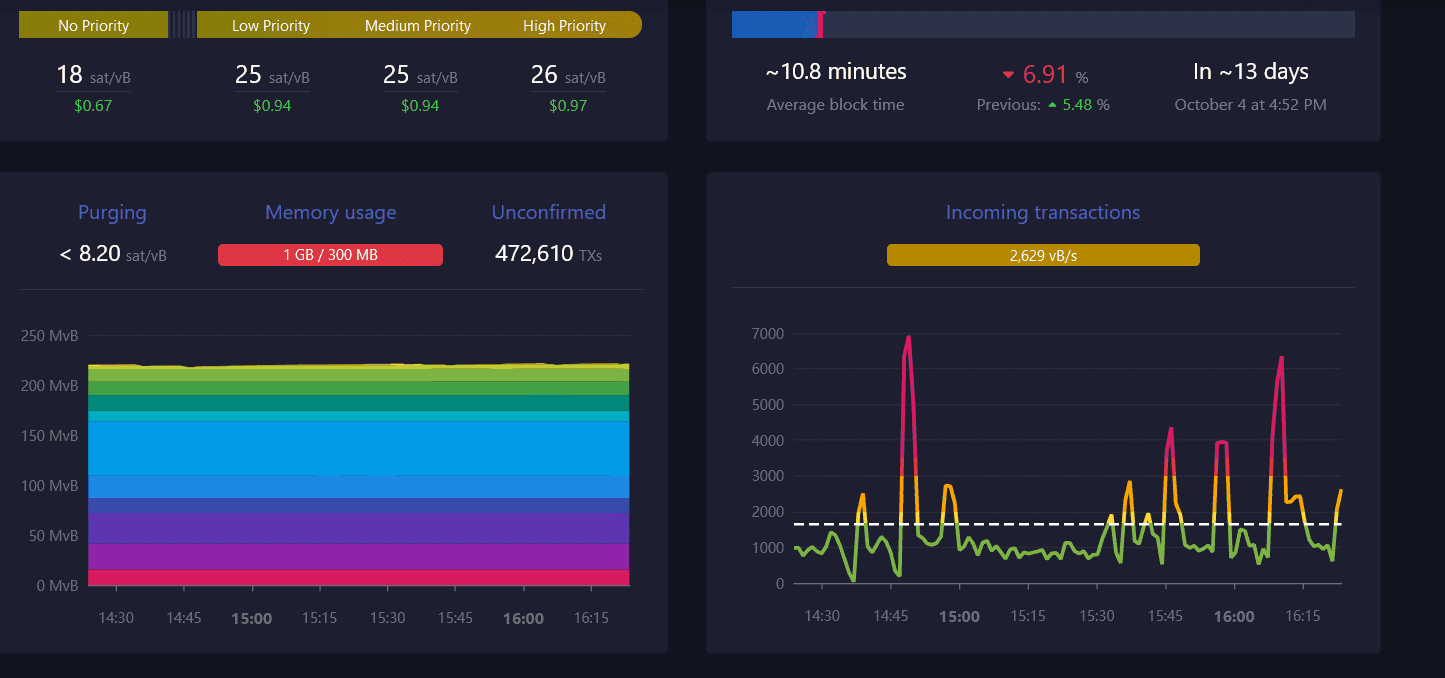Click the highest red peak near 14:45

pyautogui.click(x=908, y=338)
